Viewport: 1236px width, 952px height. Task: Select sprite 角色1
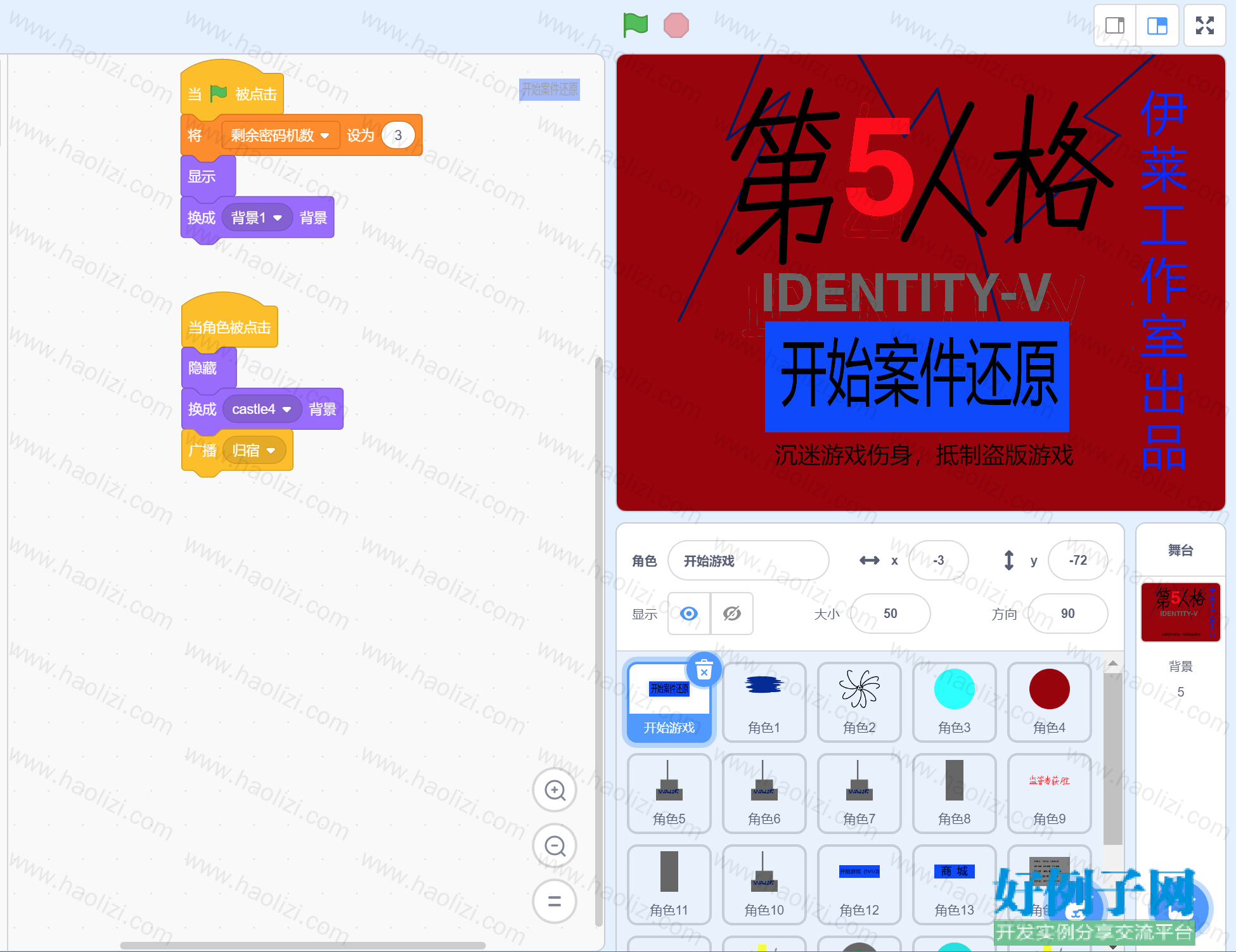tap(764, 702)
